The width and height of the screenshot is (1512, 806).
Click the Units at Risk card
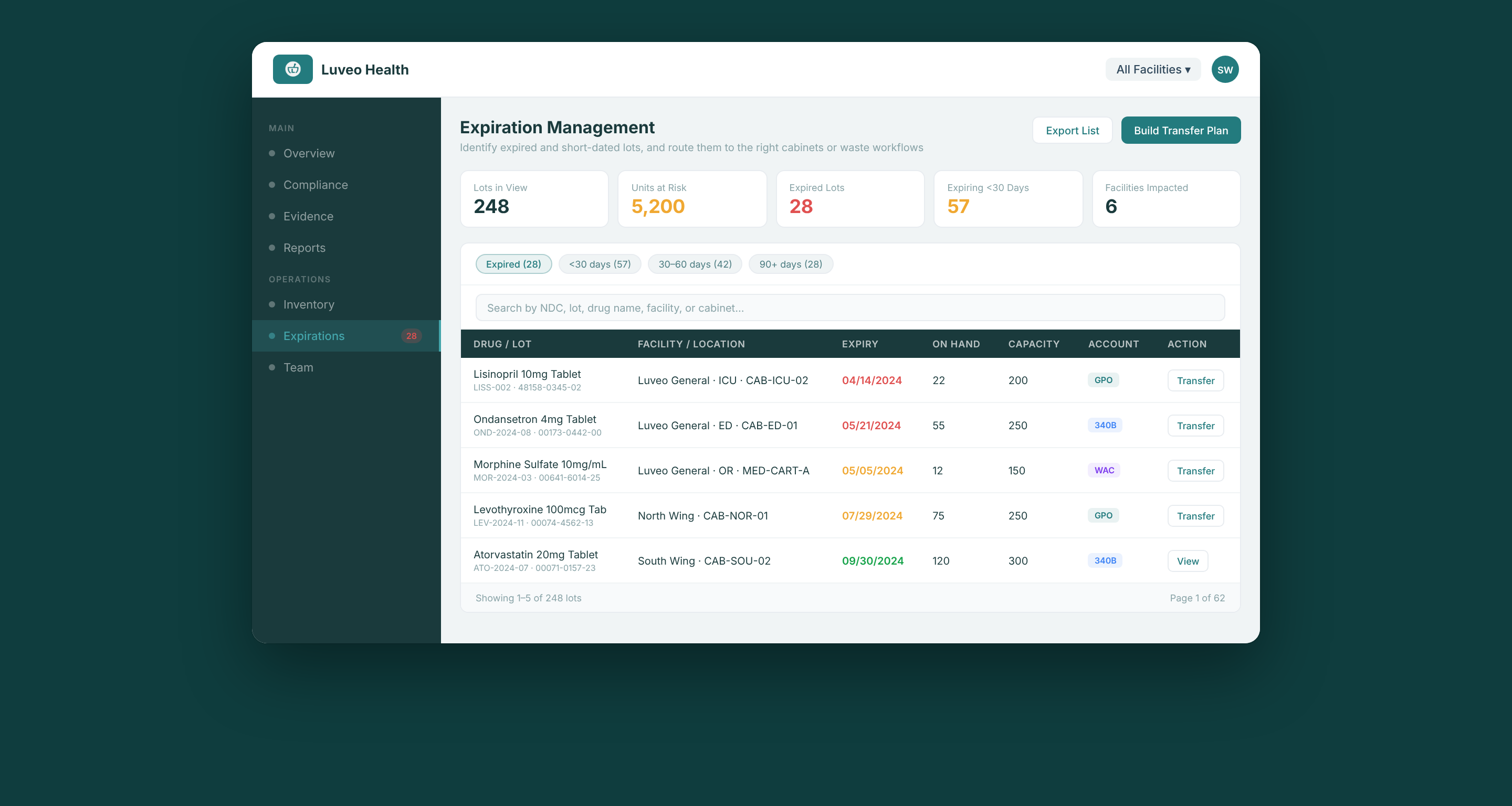[692, 199]
